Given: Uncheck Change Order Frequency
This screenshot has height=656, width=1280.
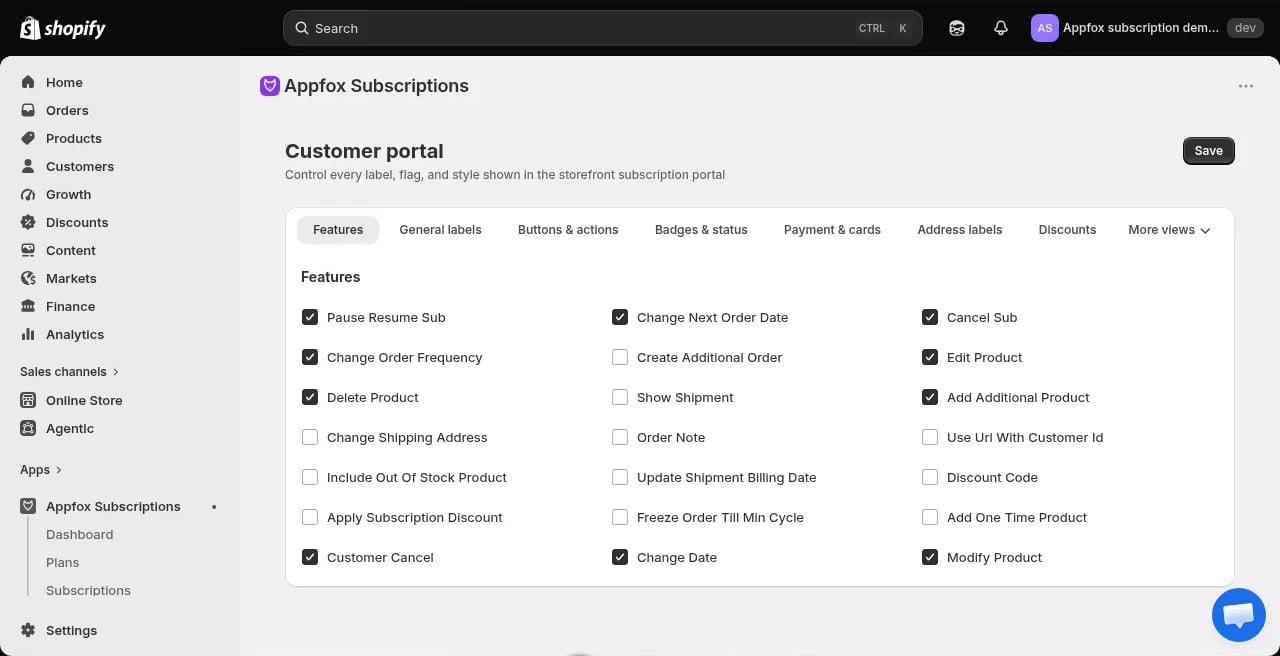Looking at the screenshot, I should [310, 357].
